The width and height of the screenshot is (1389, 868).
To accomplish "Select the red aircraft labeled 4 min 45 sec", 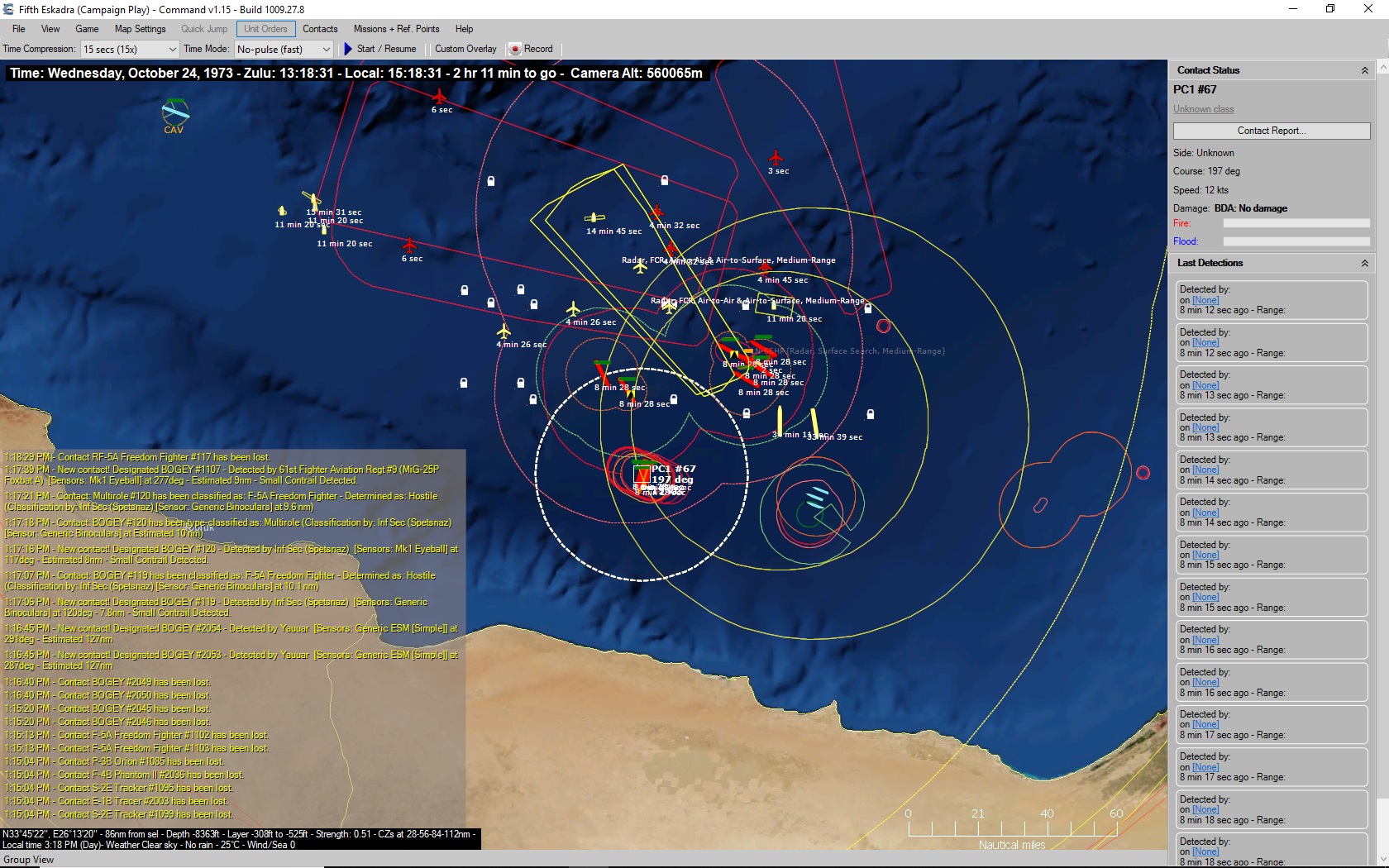I will pos(764,266).
